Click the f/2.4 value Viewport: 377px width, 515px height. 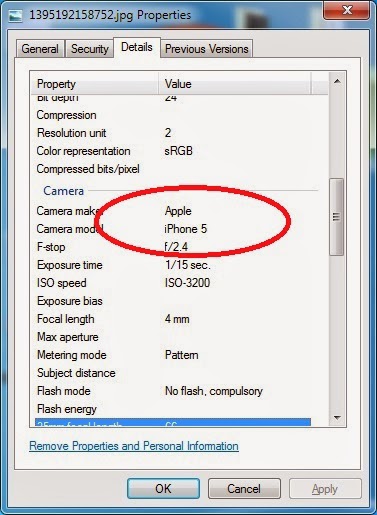(x=176, y=247)
